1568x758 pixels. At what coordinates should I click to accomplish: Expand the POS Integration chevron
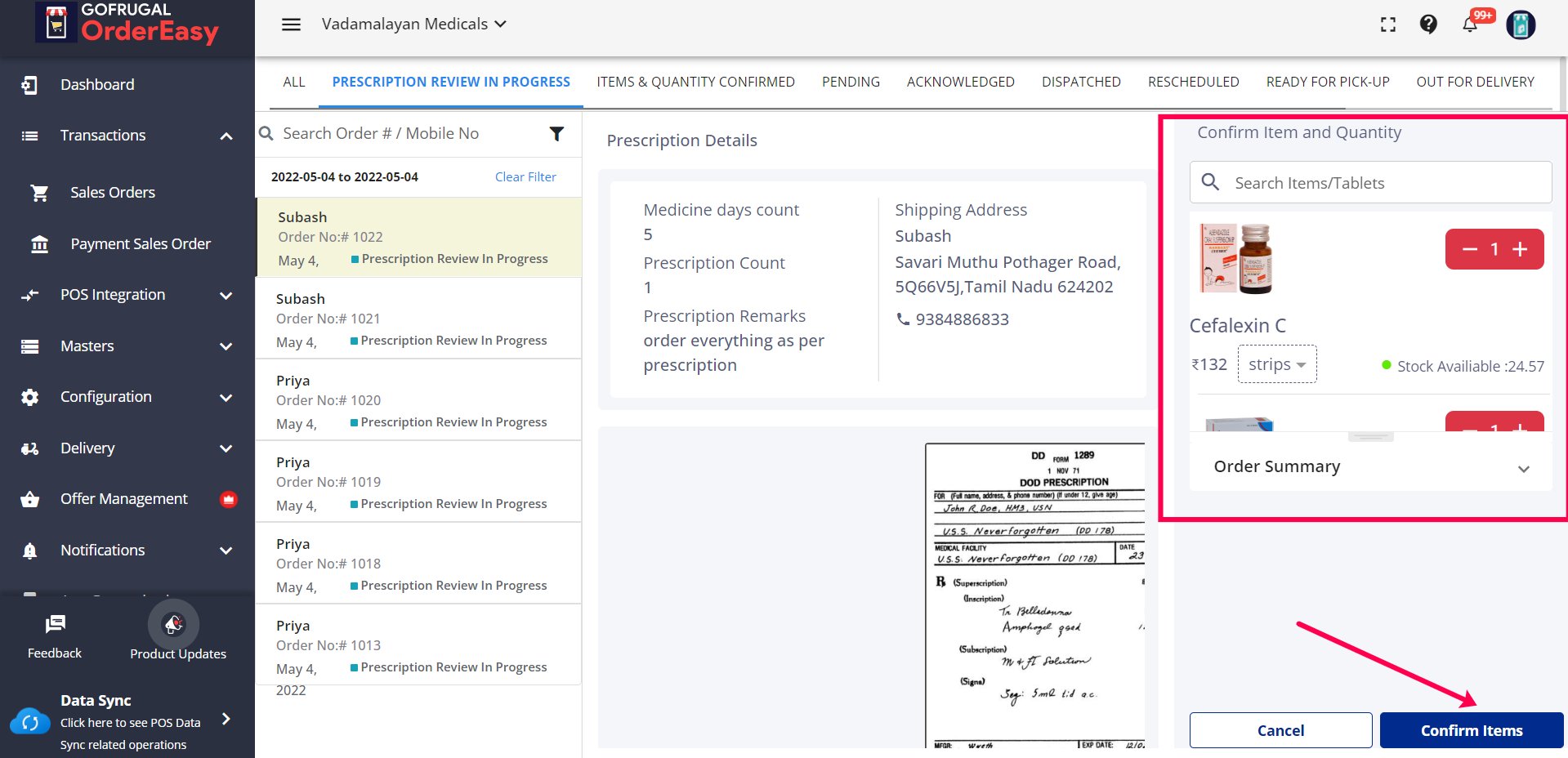point(226,296)
